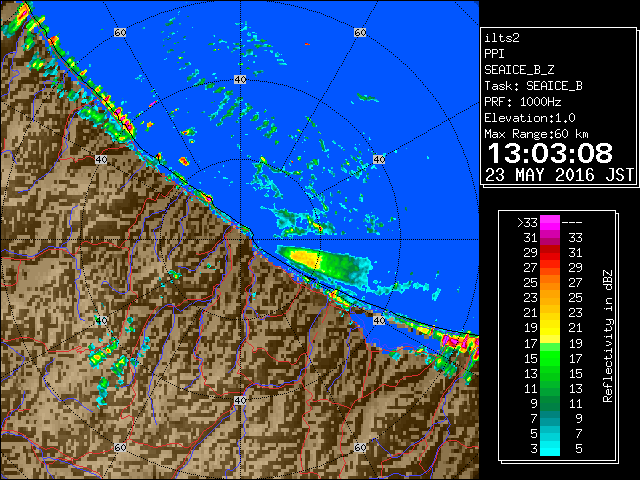Viewport: 640px width, 480px height.
Task: Click the 60 km ring label at upper right
Action: coord(360,32)
